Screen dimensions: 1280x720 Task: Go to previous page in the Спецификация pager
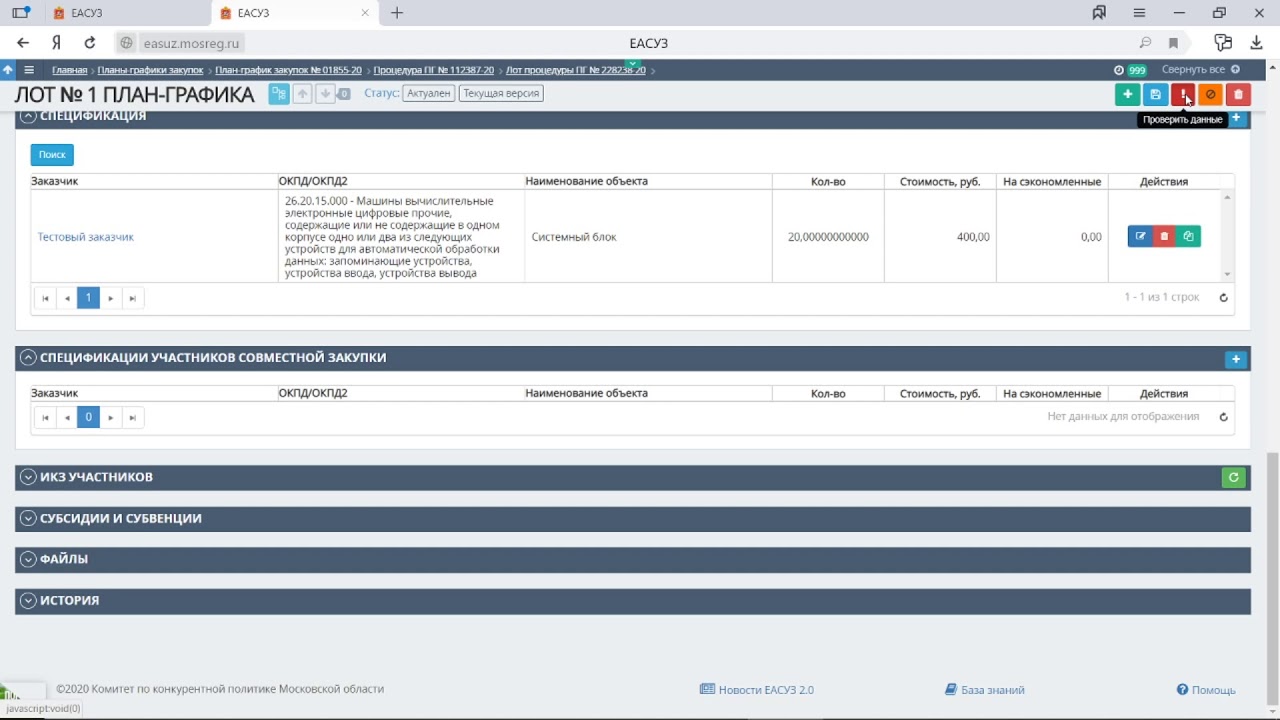click(x=67, y=298)
